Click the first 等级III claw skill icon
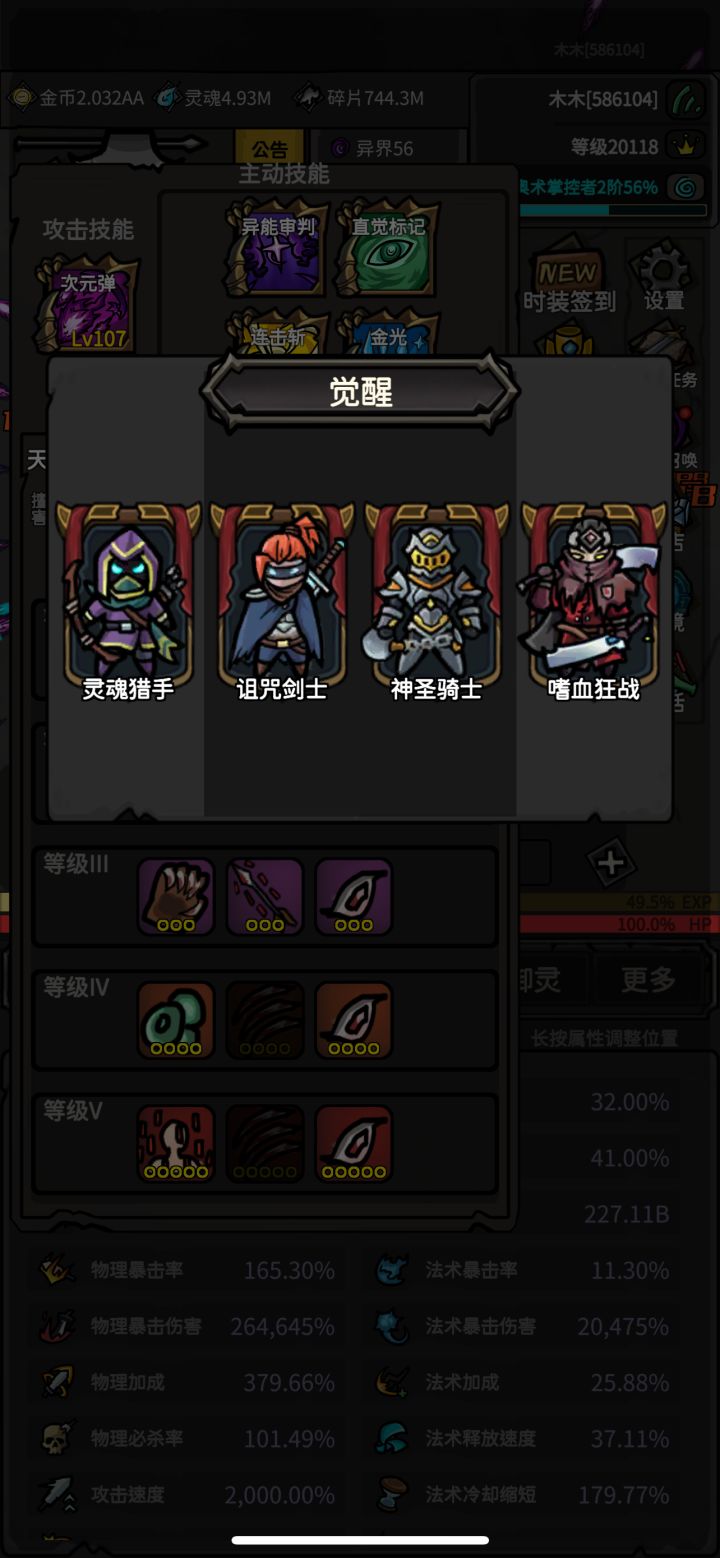 (176, 897)
